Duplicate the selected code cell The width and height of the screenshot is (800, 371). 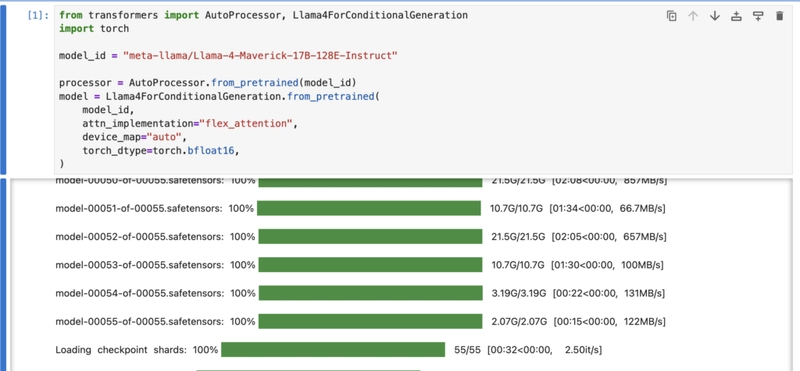pos(671,16)
